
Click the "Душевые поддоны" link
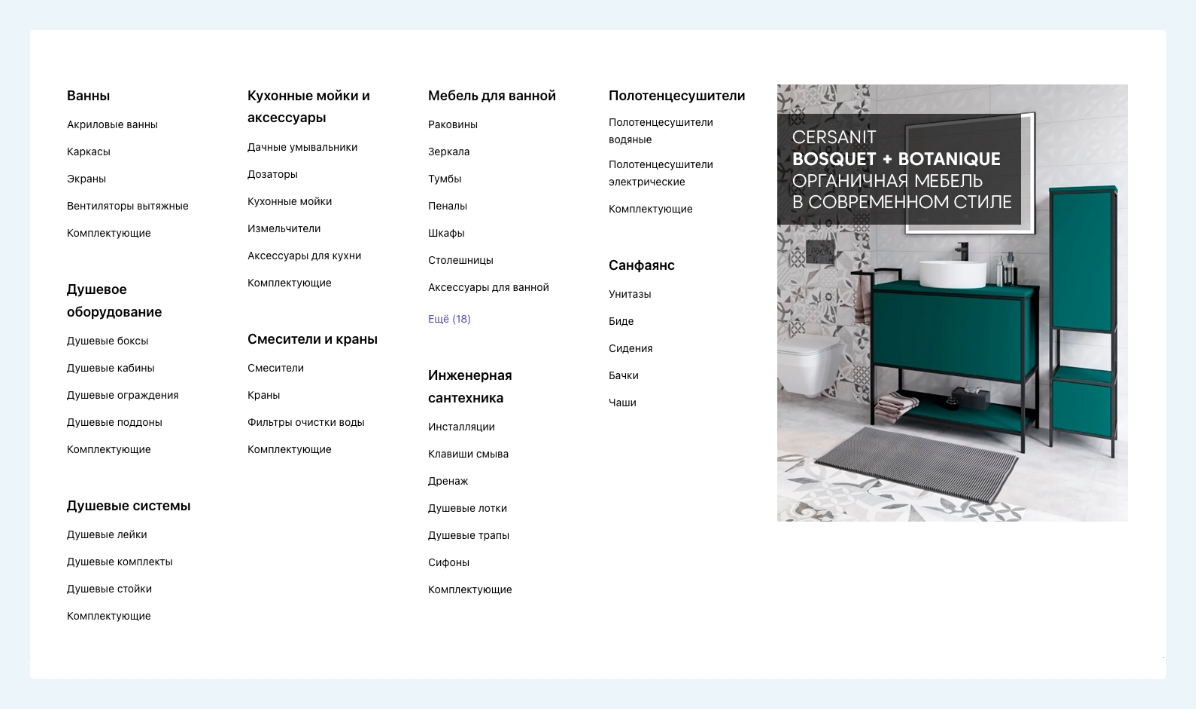[114, 422]
